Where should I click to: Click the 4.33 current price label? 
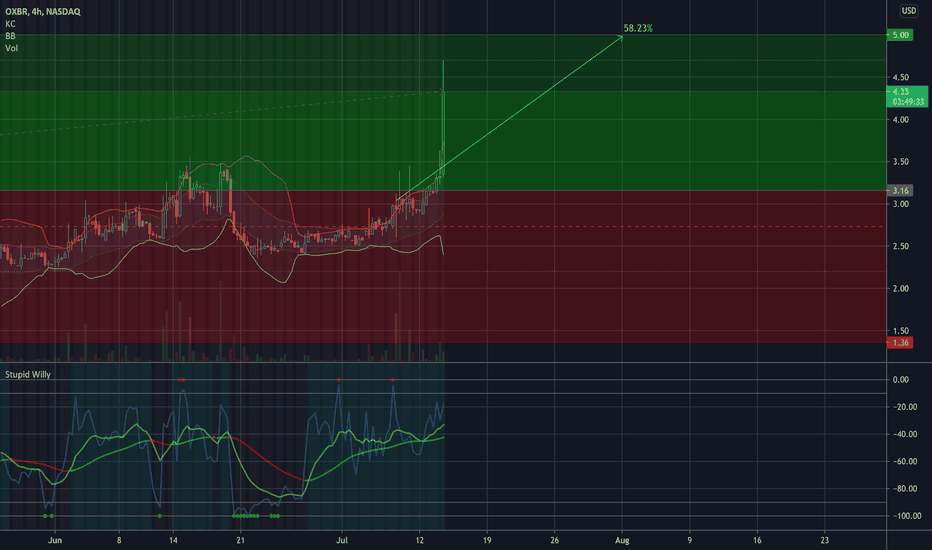908,96
